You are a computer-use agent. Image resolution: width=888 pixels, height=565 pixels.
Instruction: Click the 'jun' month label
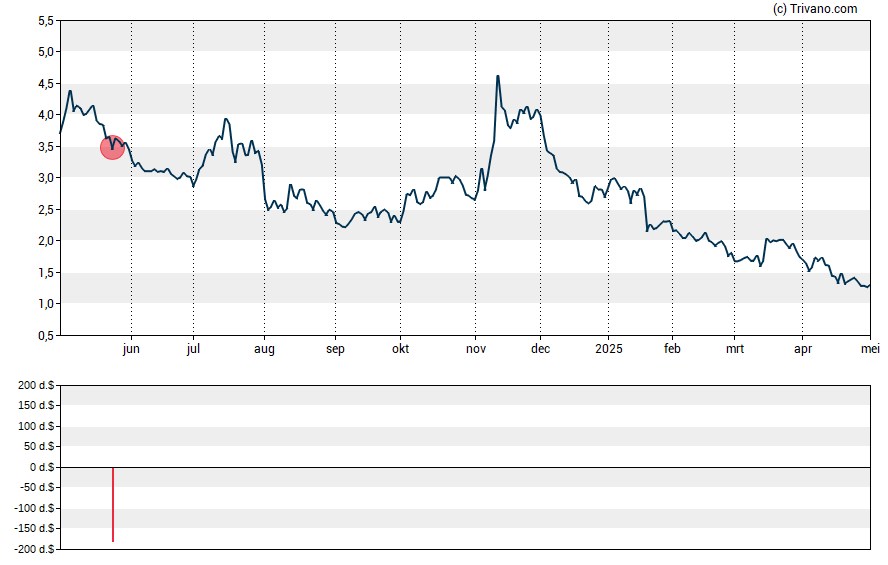tap(131, 349)
